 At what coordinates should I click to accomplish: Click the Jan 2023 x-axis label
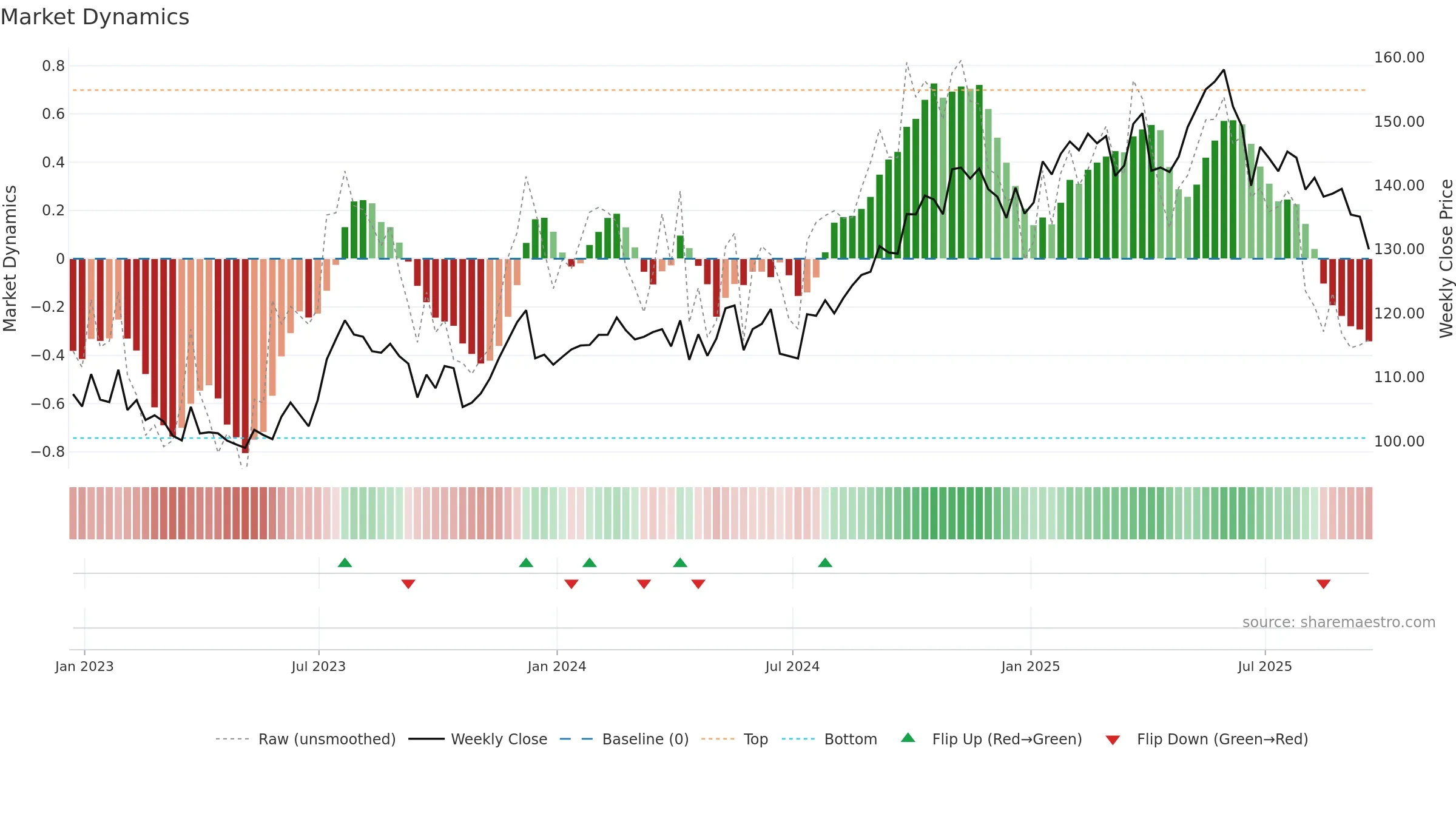84,666
